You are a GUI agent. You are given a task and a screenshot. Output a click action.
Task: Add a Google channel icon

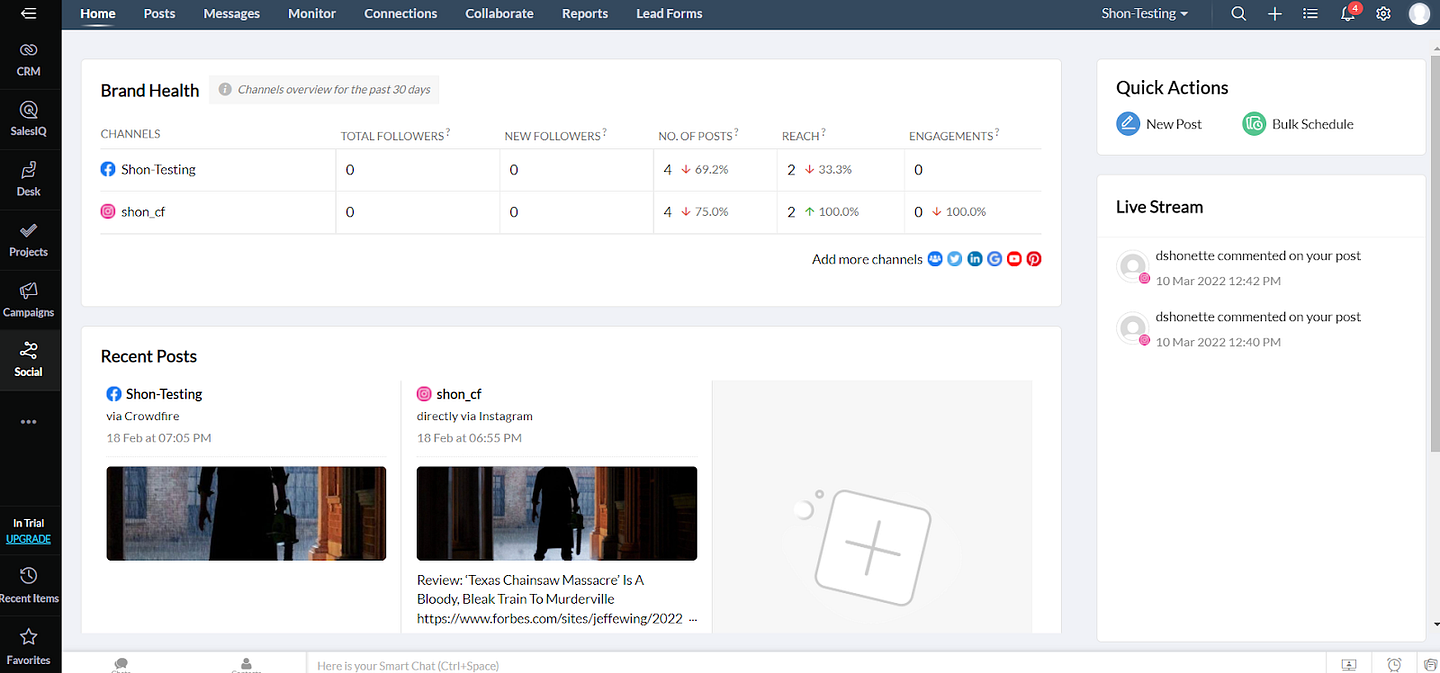point(994,259)
